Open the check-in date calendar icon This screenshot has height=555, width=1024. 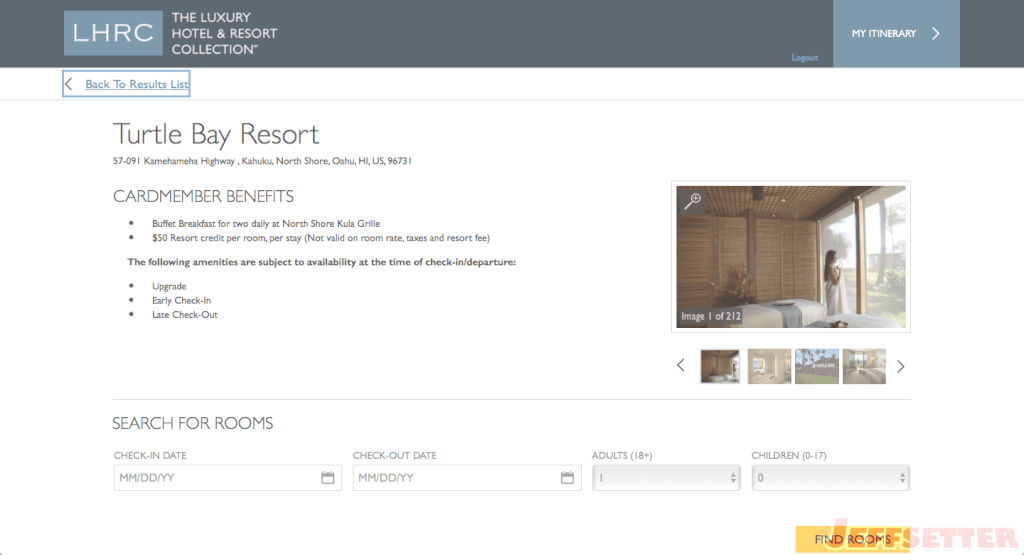(328, 478)
